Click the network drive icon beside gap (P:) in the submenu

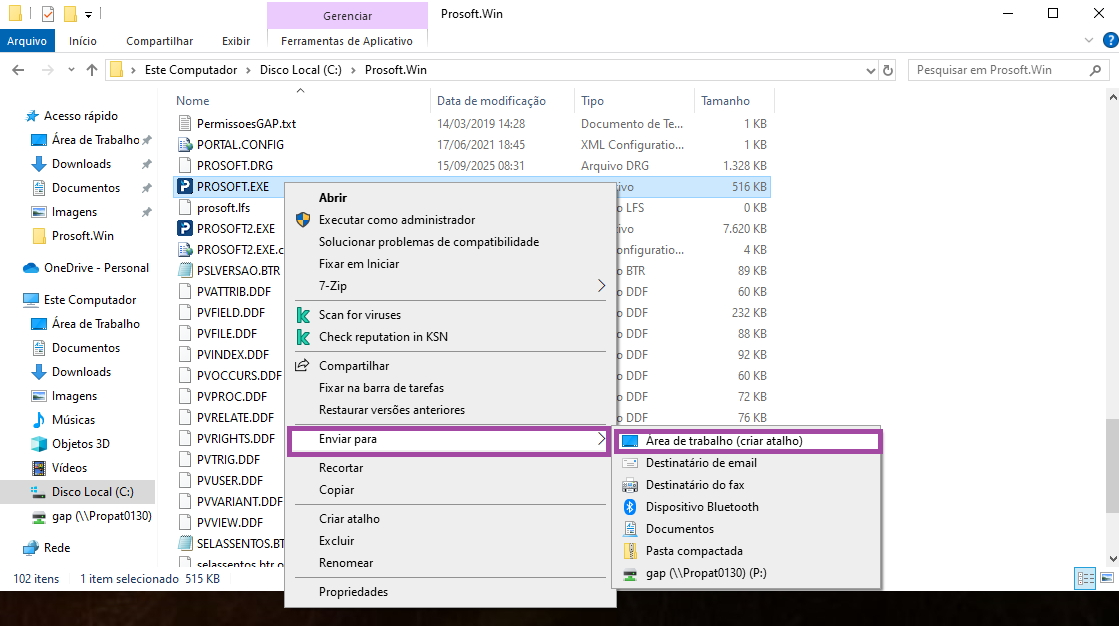[629, 573]
